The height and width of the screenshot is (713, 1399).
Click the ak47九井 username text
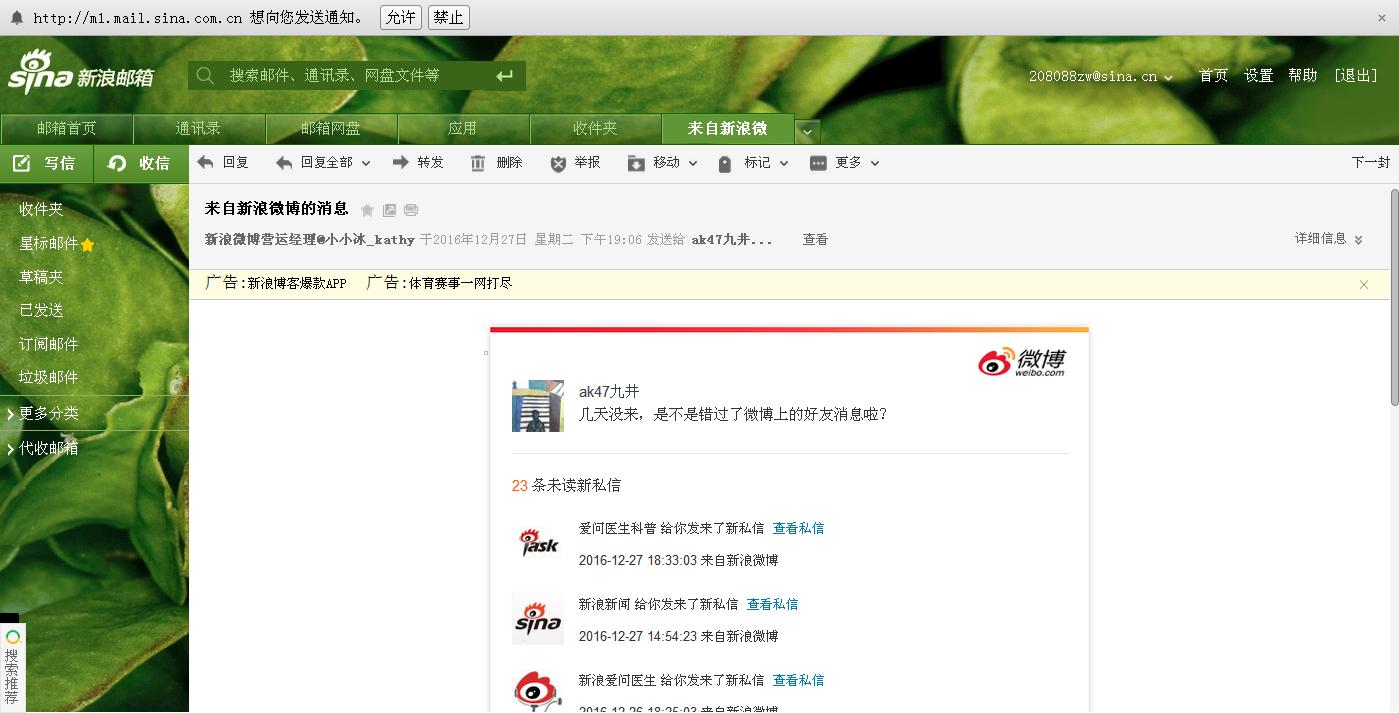[609, 391]
